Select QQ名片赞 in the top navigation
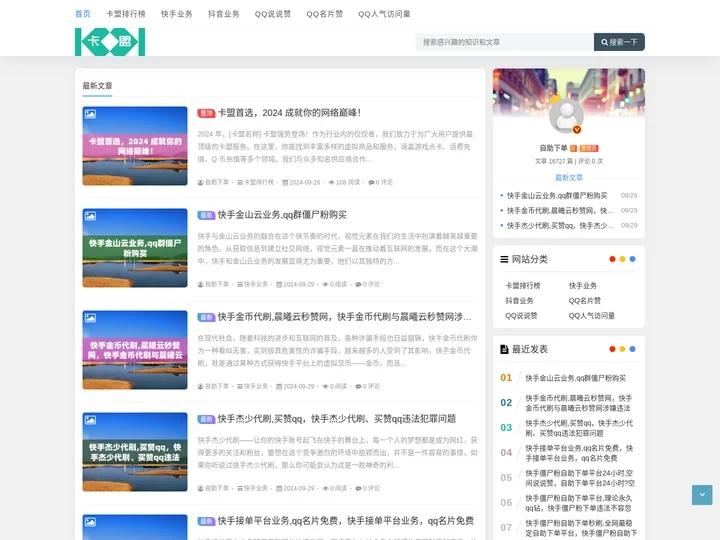The height and width of the screenshot is (540, 720). (325, 14)
